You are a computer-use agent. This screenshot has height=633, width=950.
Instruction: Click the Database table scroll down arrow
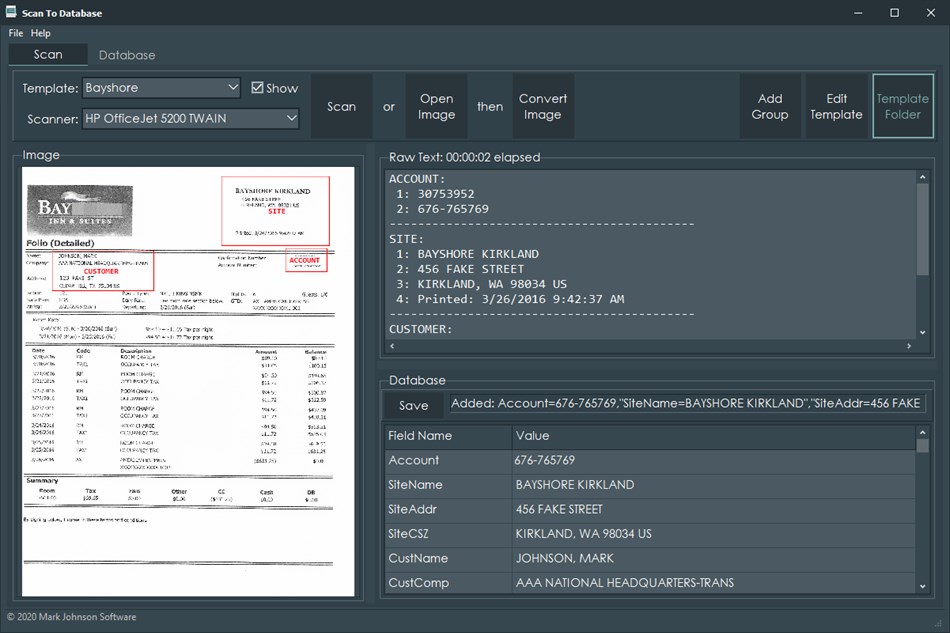[x=922, y=586]
